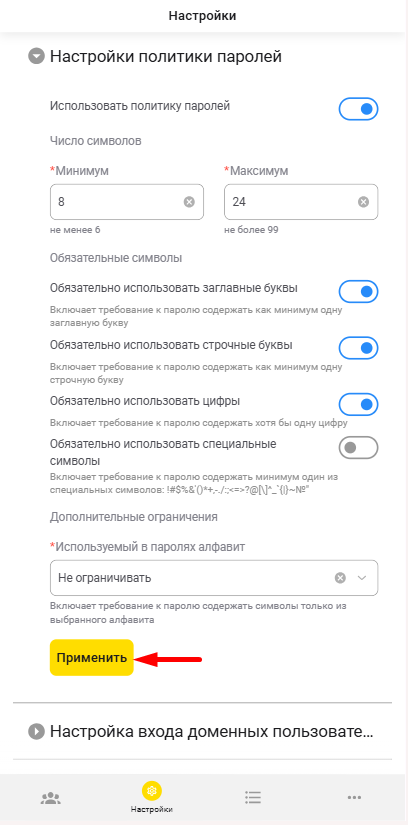Screen dimensions: 408x825
Task: Open the users icon in bottom navigation
Action: click(x=51, y=798)
